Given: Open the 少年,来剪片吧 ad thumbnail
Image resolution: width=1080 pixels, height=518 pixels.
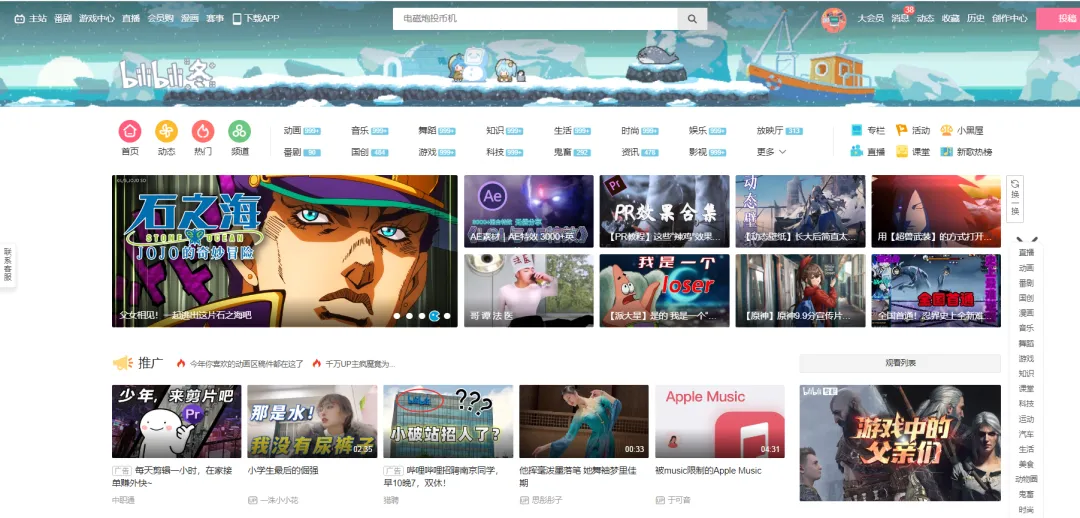Looking at the screenshot, I should click(176, 422).
